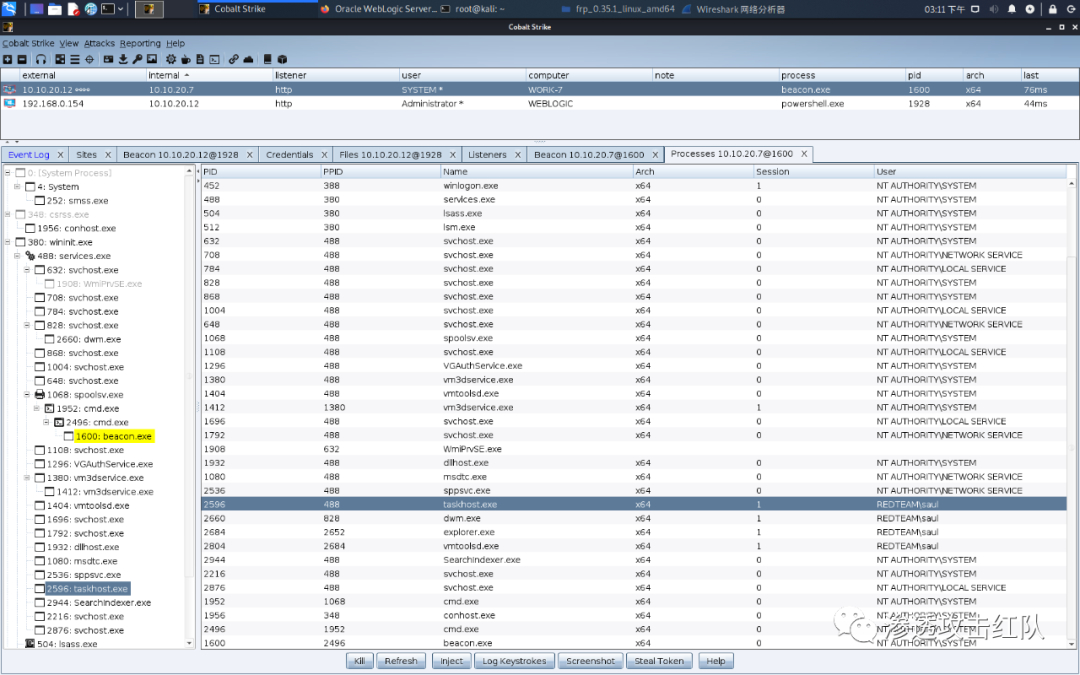Click the chain link Host File icon
This screenshot has height=675, width=1080.
tap(233, 59)
